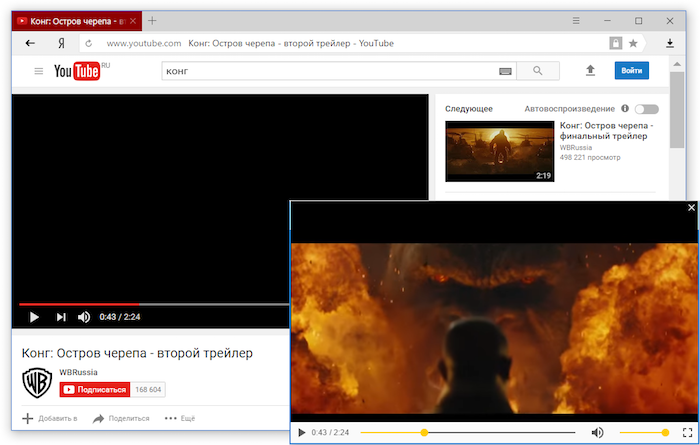Open the browser settings hamburger menu
Screen dimensions: 700x445
[x=576, y=21]
